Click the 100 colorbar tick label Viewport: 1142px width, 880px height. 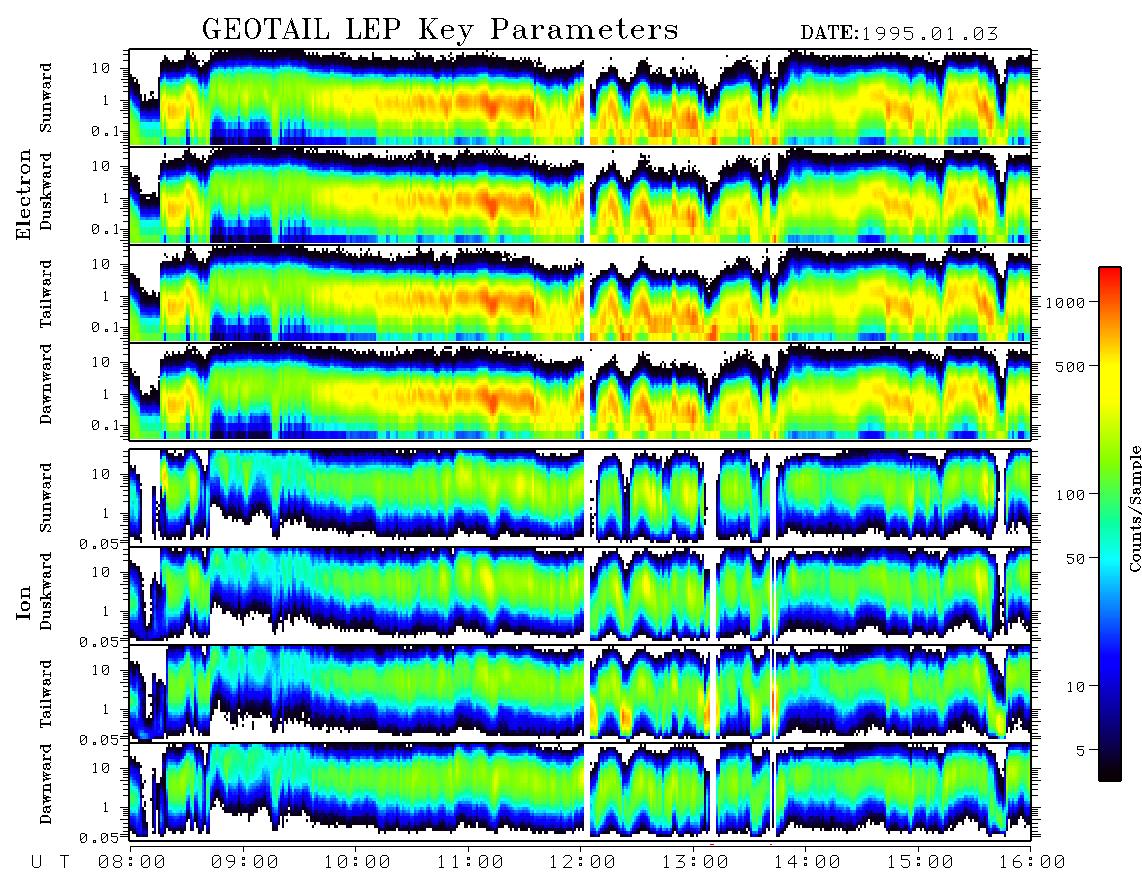(x=1071, y=495)
